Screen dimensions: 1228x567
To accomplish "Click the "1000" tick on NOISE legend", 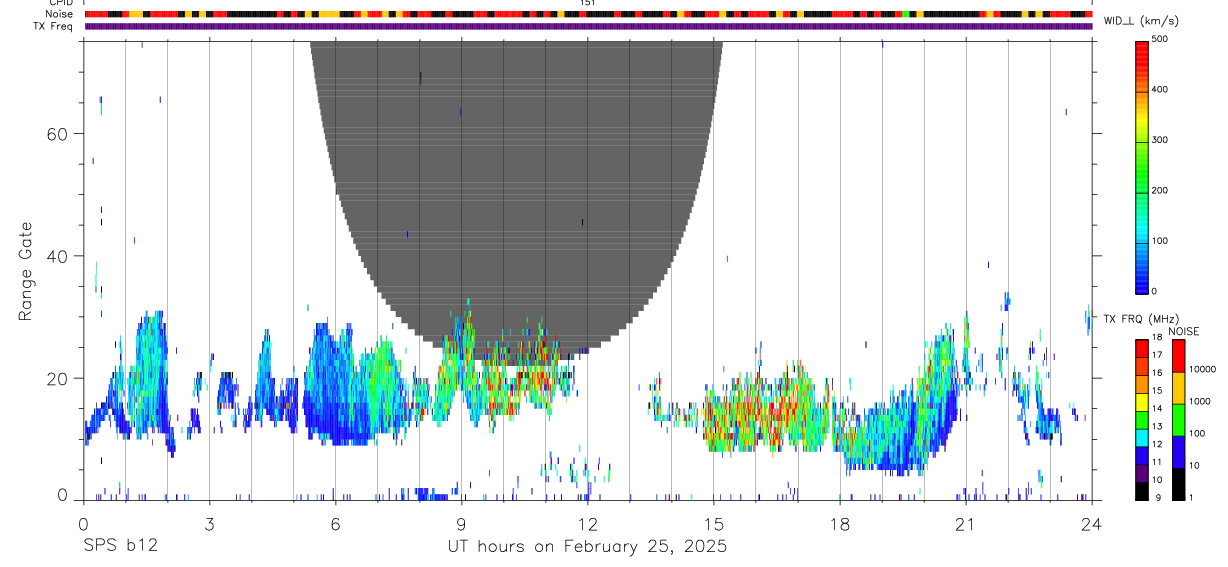I will pos(1200,401).
